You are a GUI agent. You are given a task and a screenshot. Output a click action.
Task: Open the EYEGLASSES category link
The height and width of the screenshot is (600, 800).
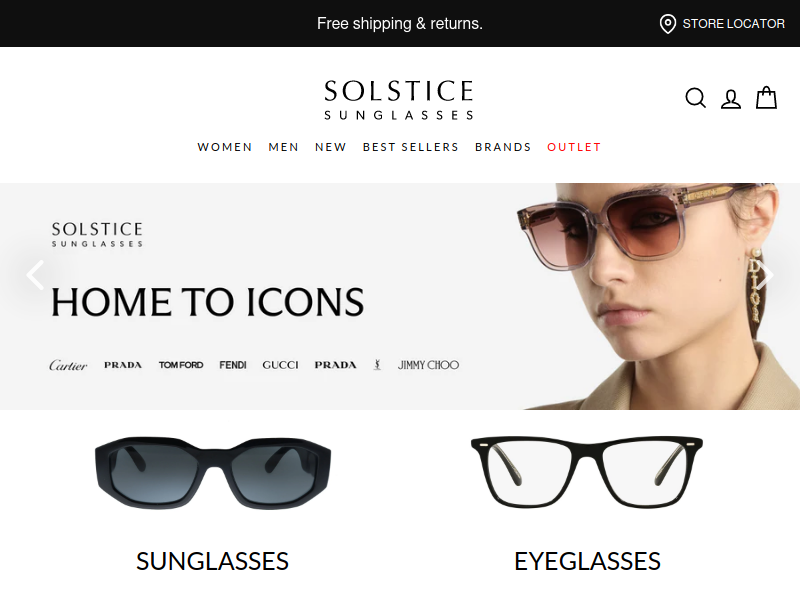coord(587,561)
